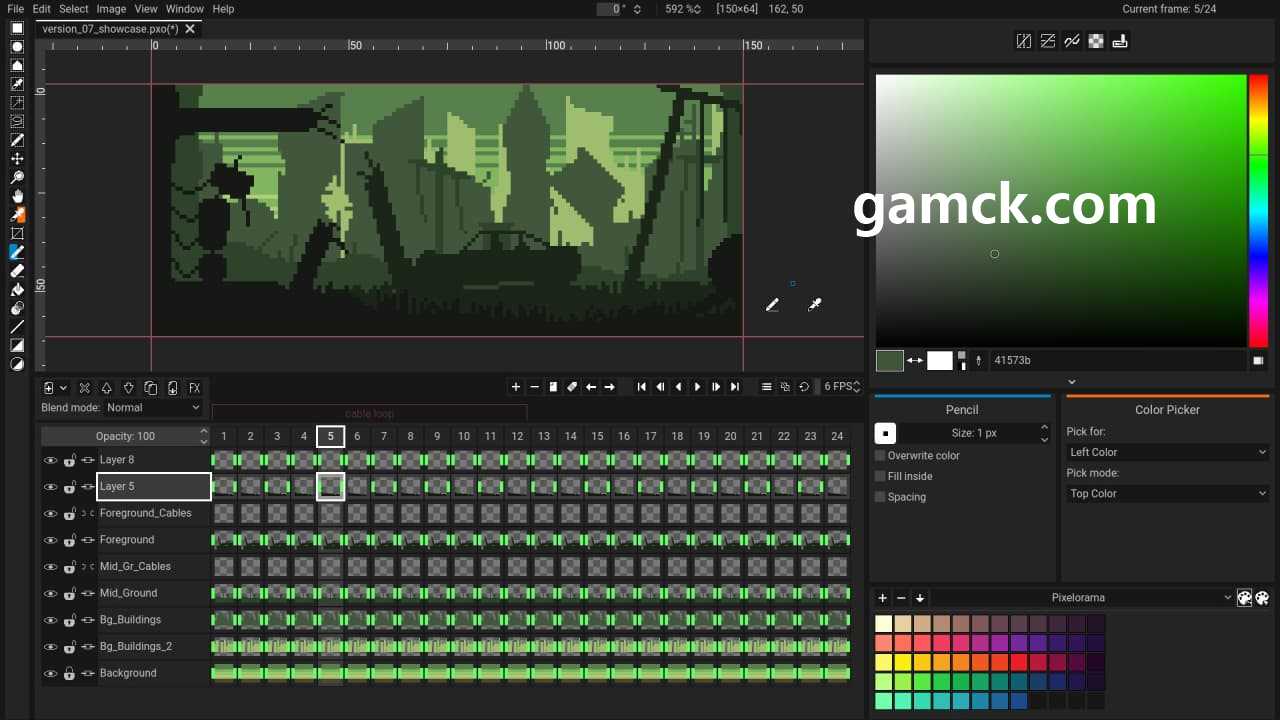1280x720 pixels.
Task: Add a new frame with plus icon
Action: pyautogui.click(x=516, y=387)
